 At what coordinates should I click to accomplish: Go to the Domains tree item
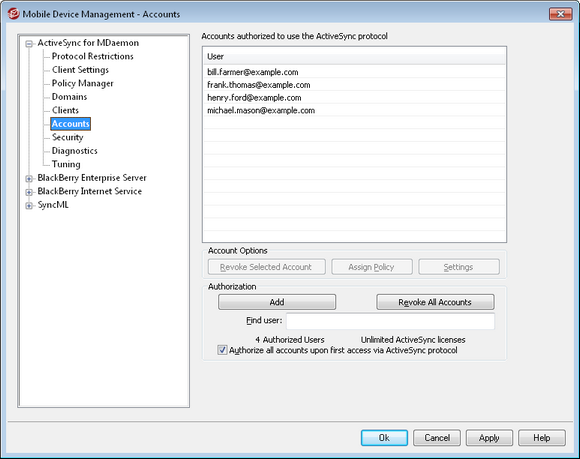(x=70, y=97)
